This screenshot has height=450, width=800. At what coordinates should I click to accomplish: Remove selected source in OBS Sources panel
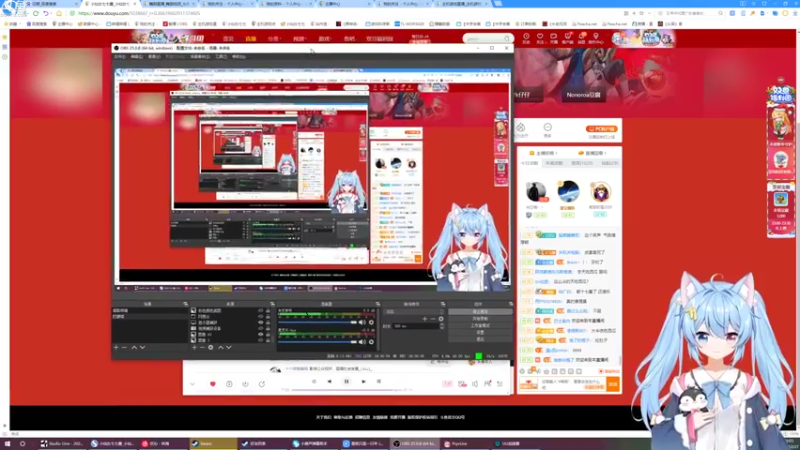coord(202,347)
